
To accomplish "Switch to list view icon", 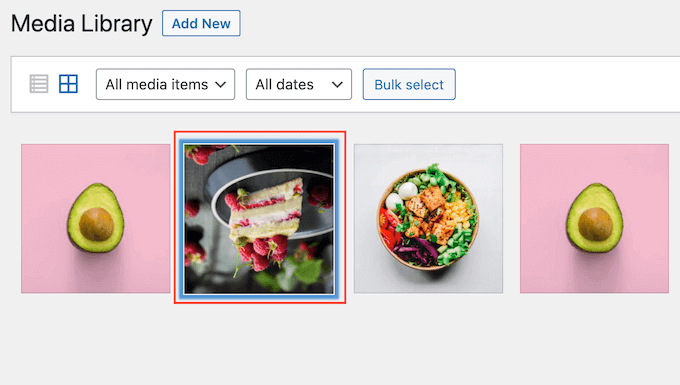I will pos(39,84).
